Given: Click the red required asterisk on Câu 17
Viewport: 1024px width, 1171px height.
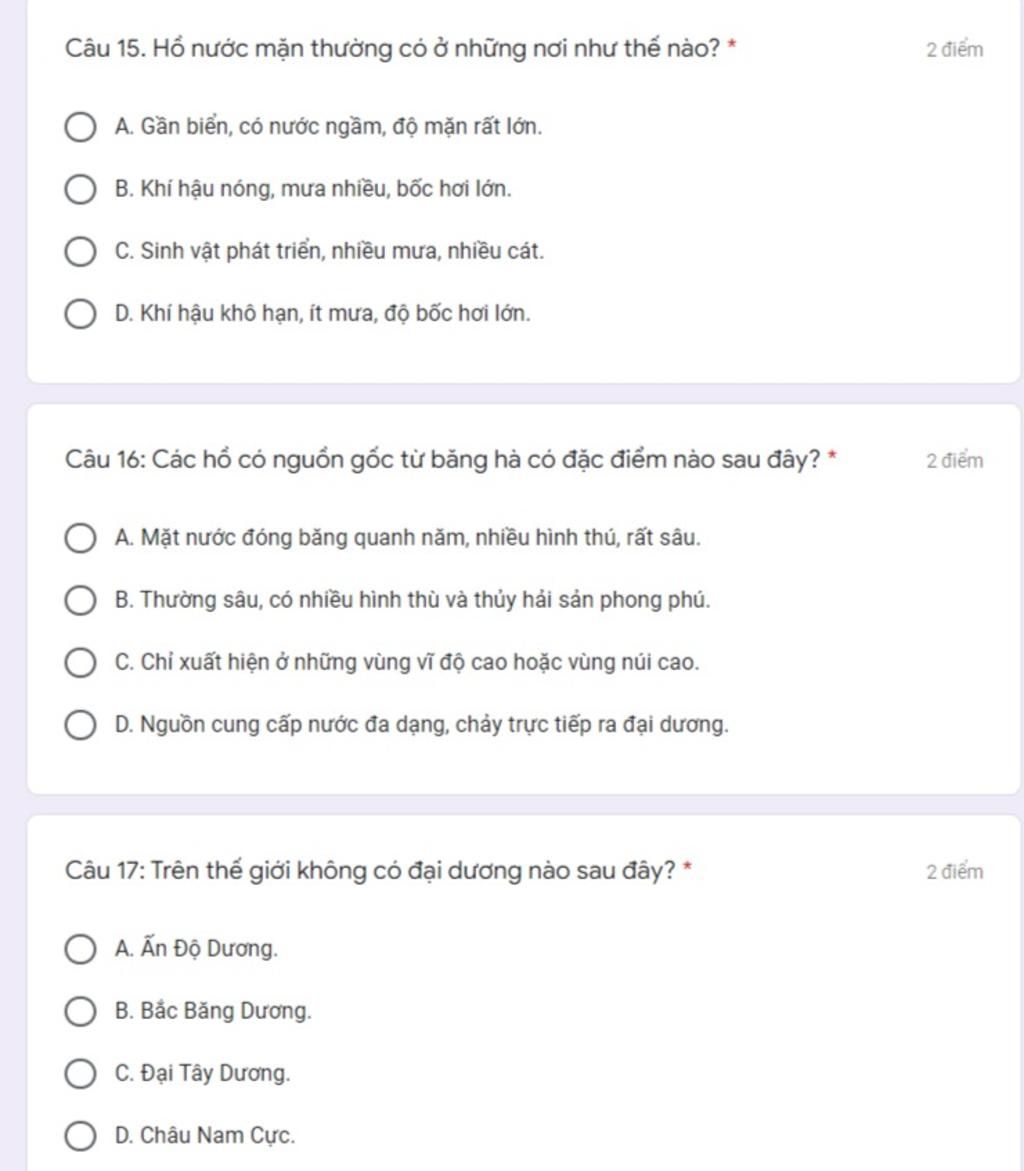Looking at the screenshot, I should coord(688,866).
